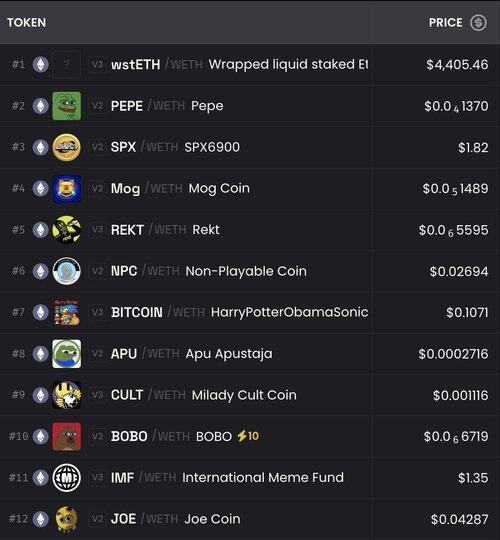Open the CULT/WETH pair row
Viewport: 500px width, 540px height.
pyautogui.click(x=250, y=395)
